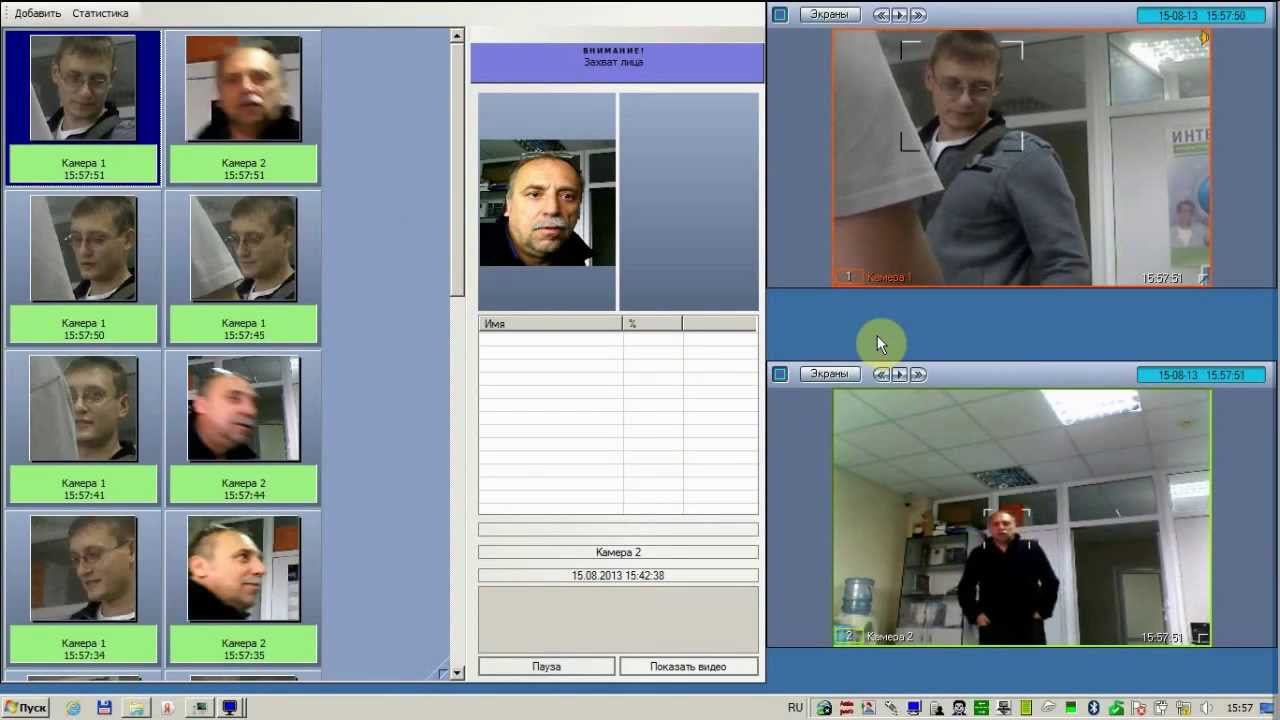Click the Имя column header
Image resolution: width=1280 pixels, height=720 pixels.
click(x=550, y=324)
